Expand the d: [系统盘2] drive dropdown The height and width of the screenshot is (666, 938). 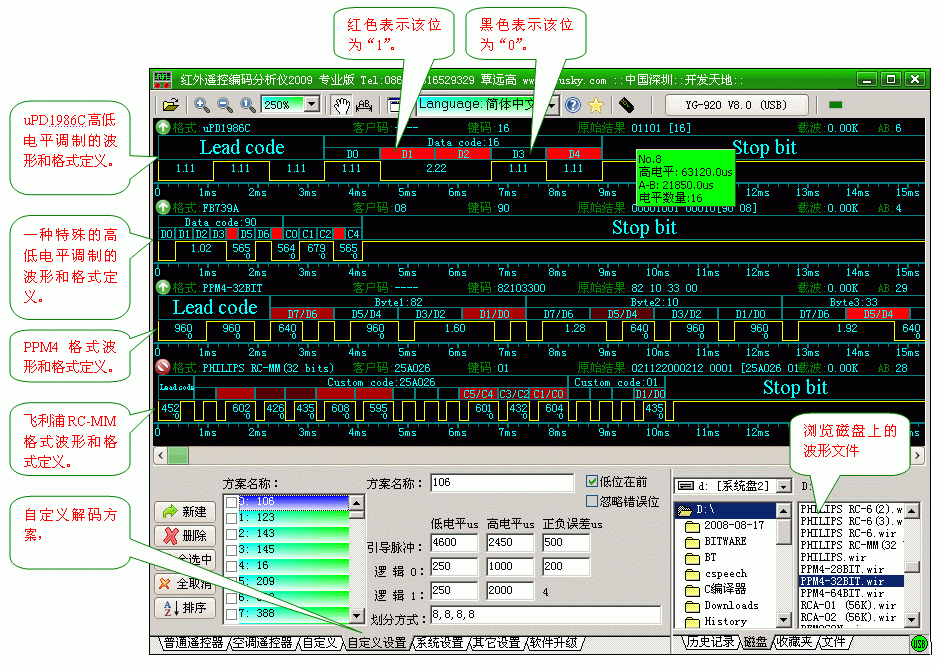pos(786,486)
